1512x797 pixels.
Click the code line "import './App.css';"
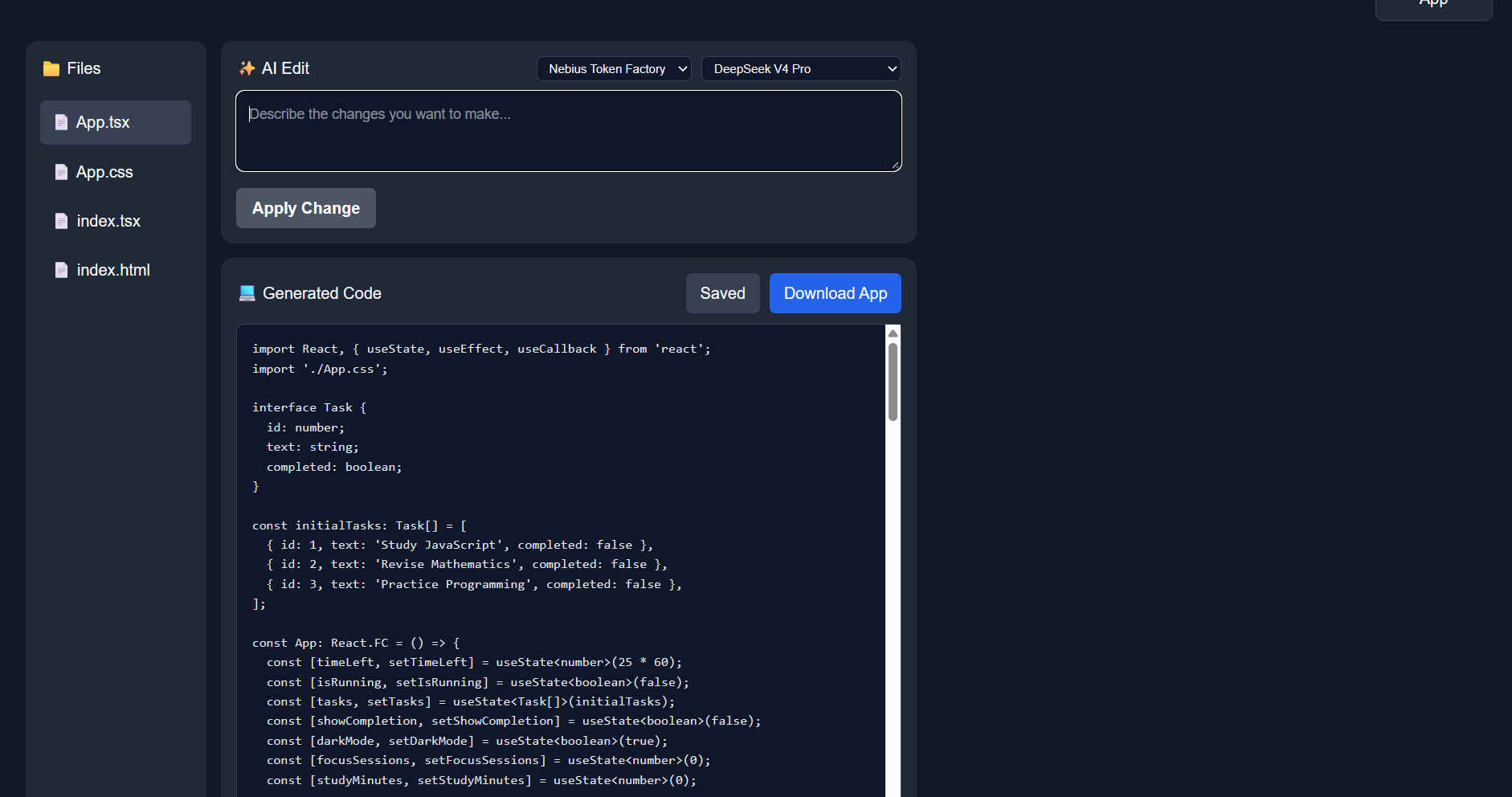point(320,369)
